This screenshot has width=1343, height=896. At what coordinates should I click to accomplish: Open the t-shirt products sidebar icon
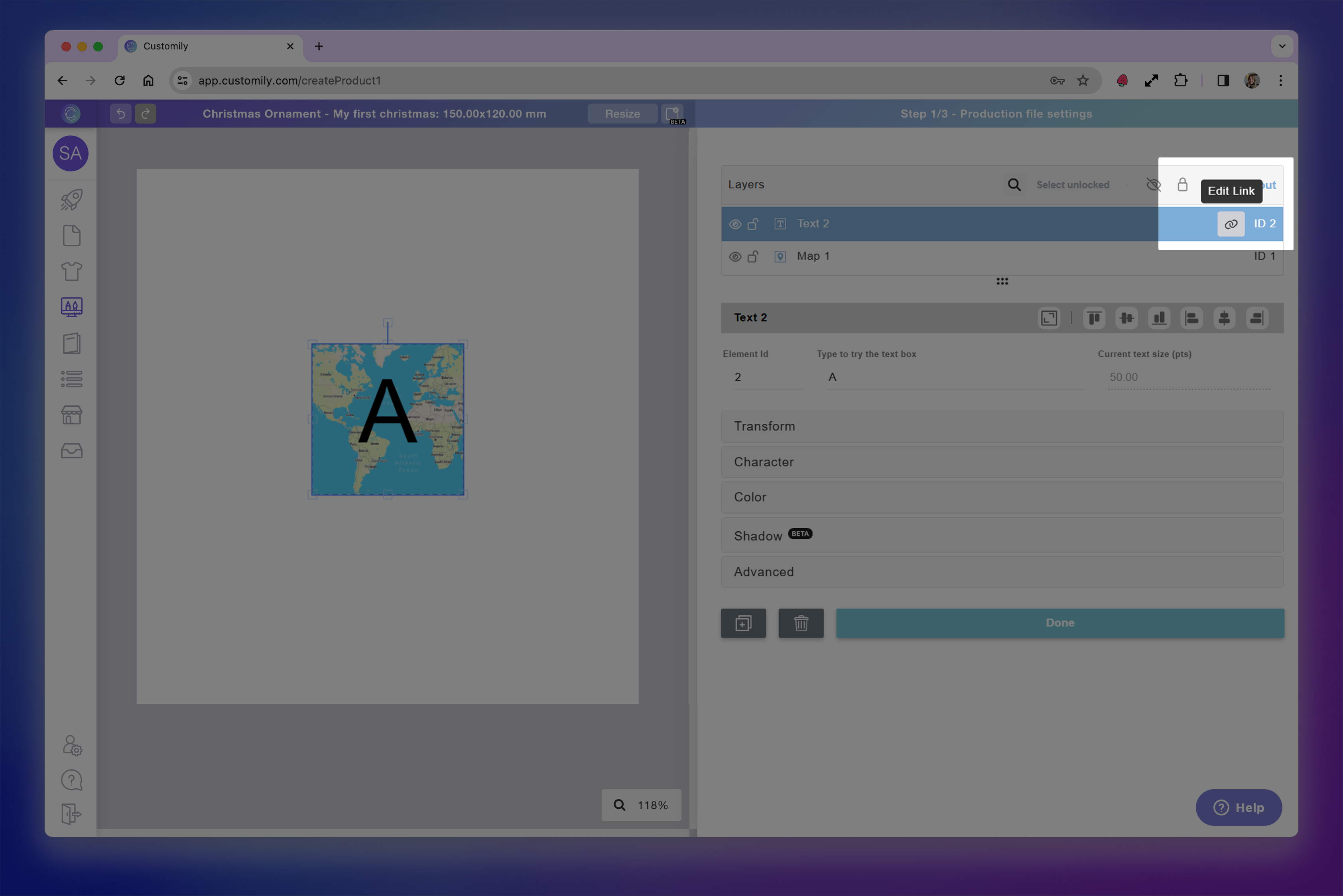click(x=71, y=271)
